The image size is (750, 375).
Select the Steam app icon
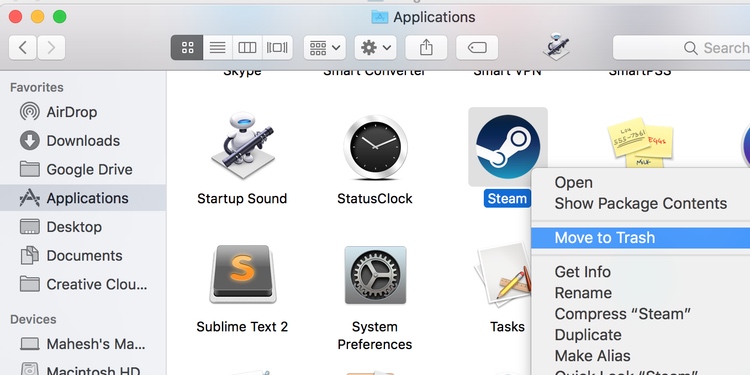508,147
